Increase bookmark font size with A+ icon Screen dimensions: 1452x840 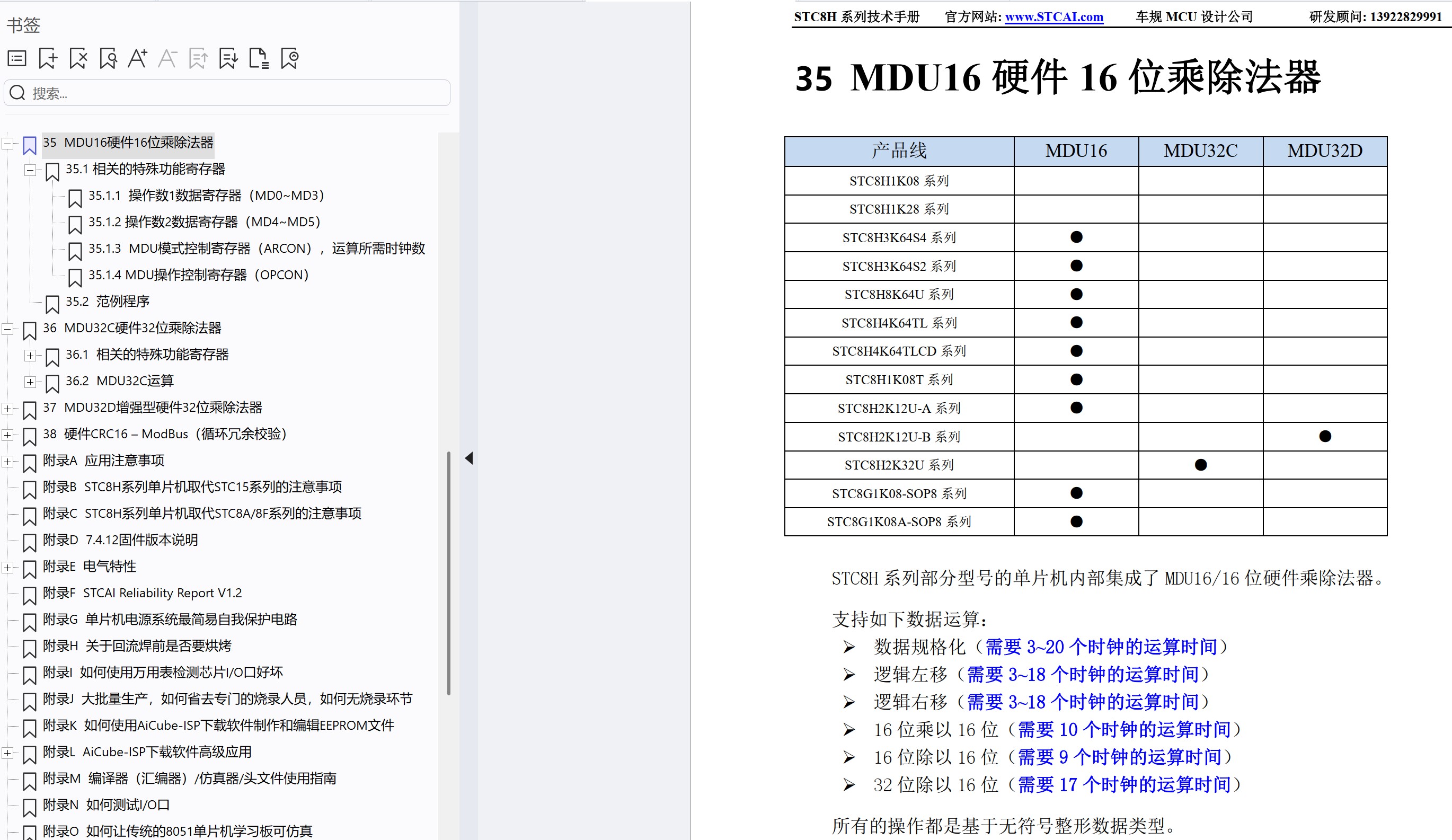click(138, 58)
